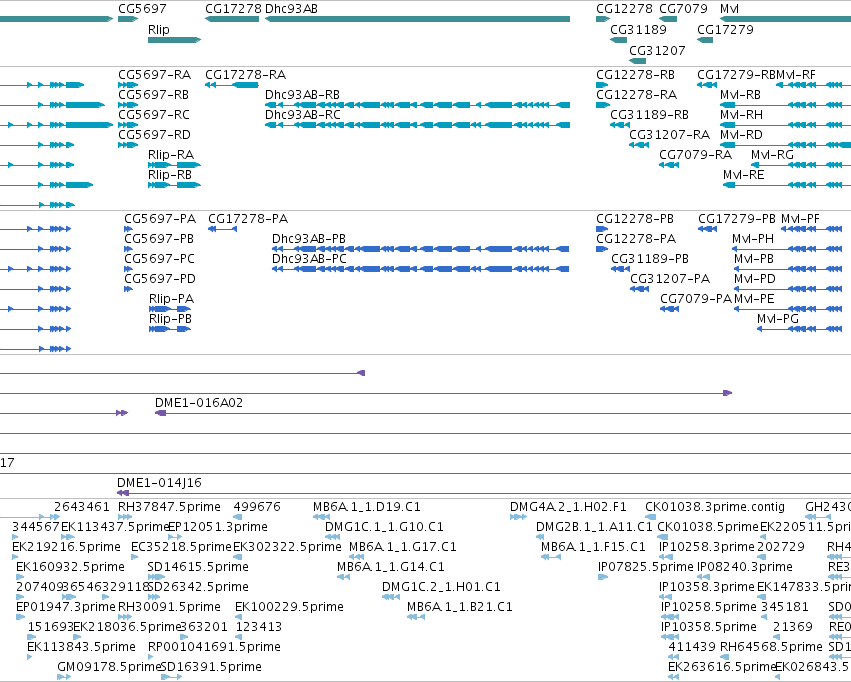The height and width of the screenshot is (682, 851).
Task: Click EST DMG1C.2_1.H01.C1 label
Action: [x=441, y=587]
